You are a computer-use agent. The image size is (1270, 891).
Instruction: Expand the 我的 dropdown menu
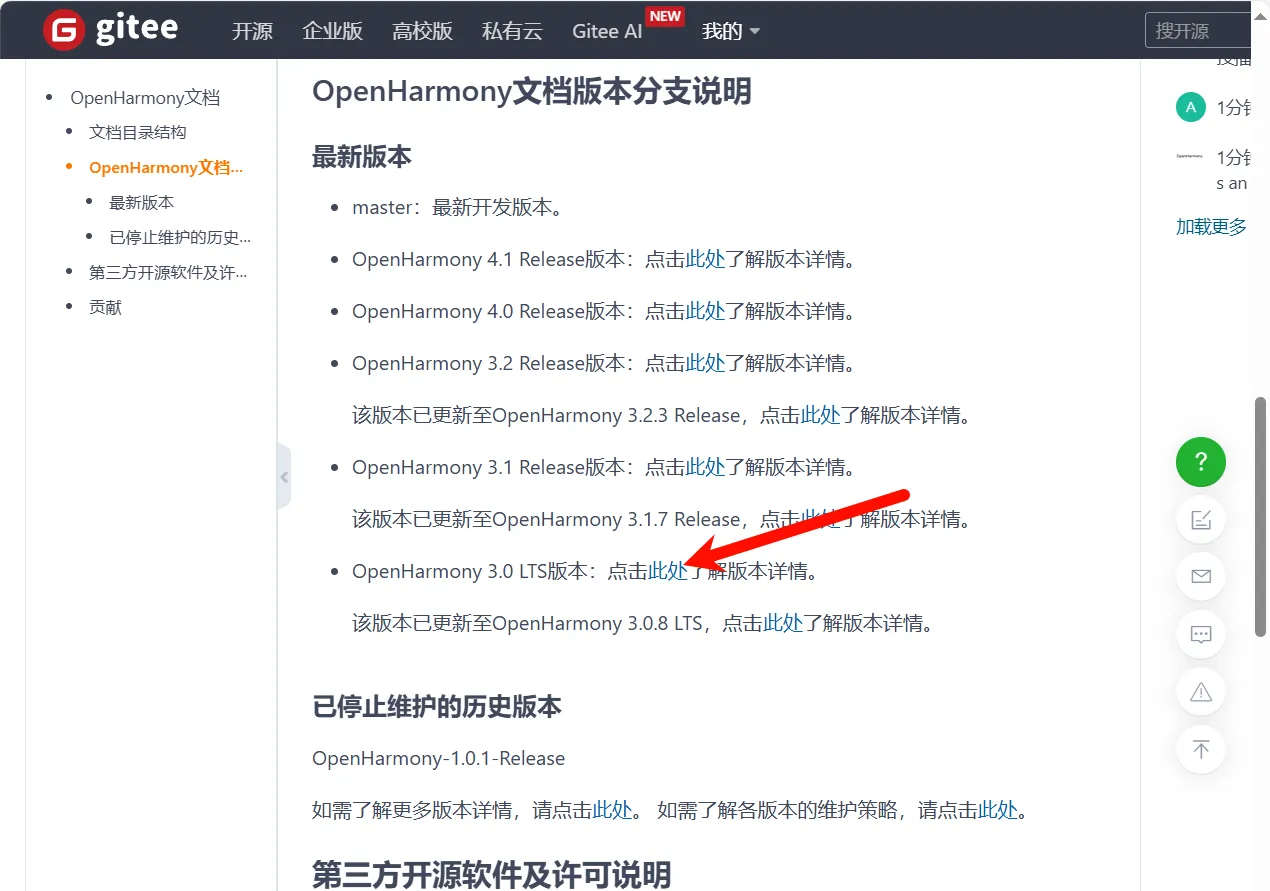pyautogui.click(x=731, y=31)
